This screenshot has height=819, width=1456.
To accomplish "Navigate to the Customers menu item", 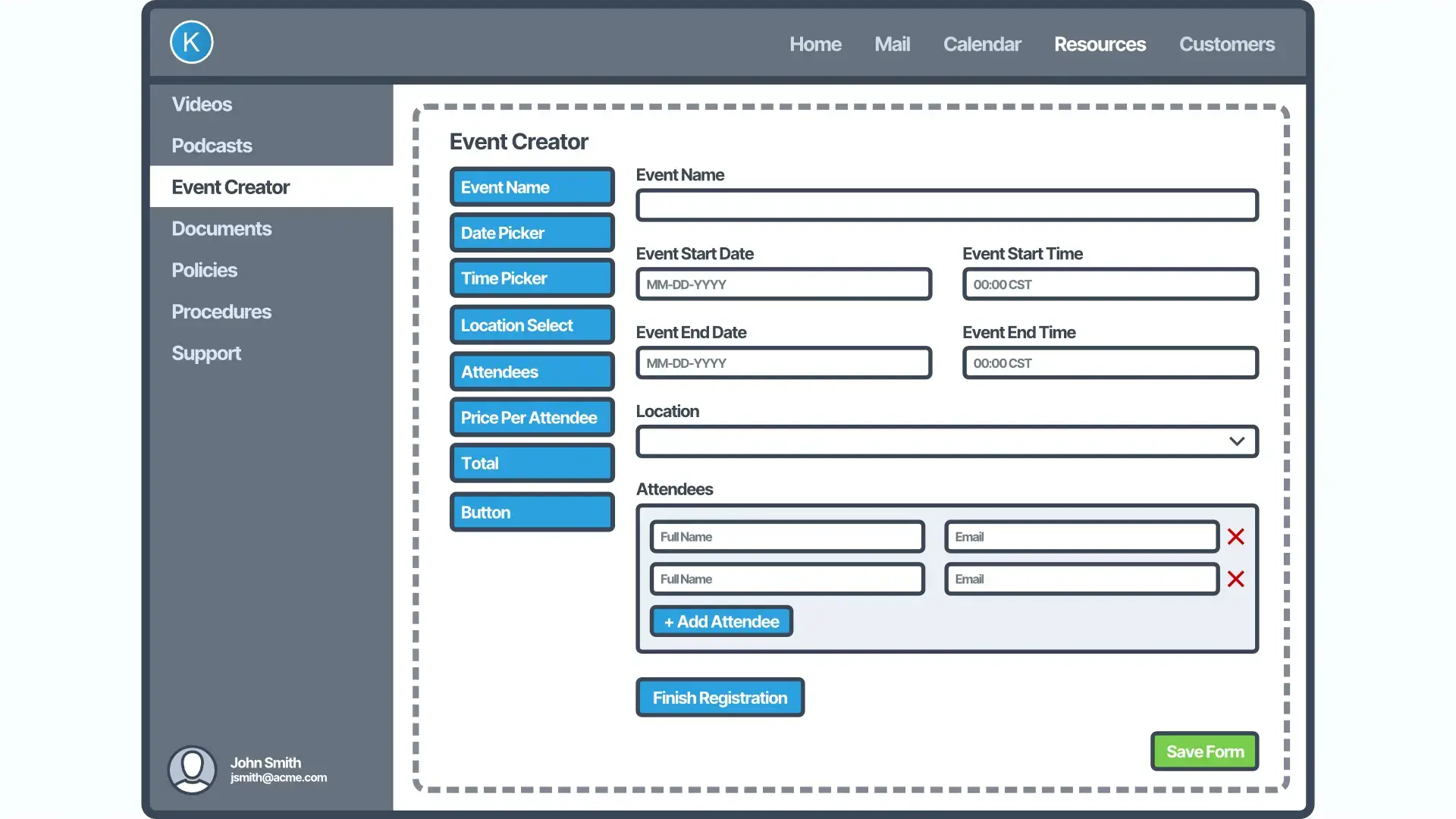I will click(1227, 44).
